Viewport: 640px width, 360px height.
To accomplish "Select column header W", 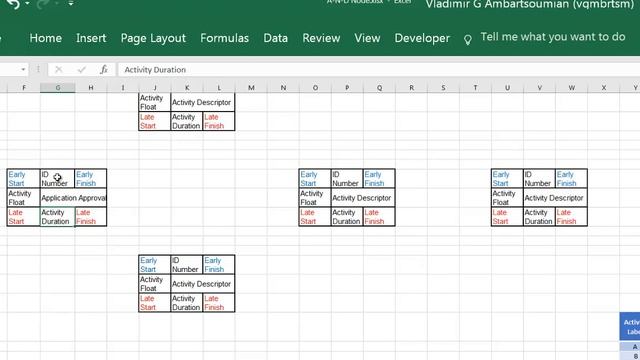I will [571, 88].
